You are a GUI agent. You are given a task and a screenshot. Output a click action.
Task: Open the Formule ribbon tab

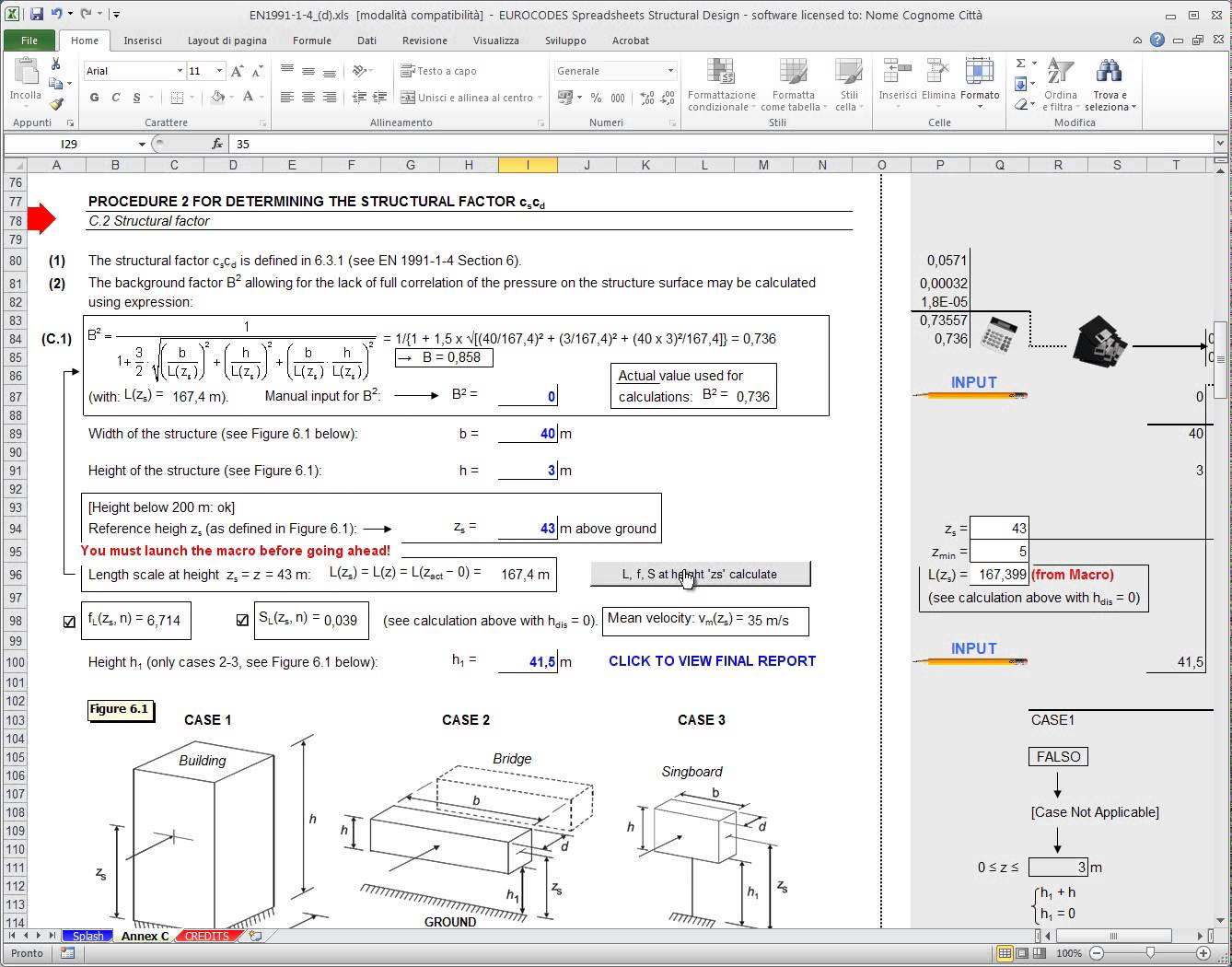(311, 41)
